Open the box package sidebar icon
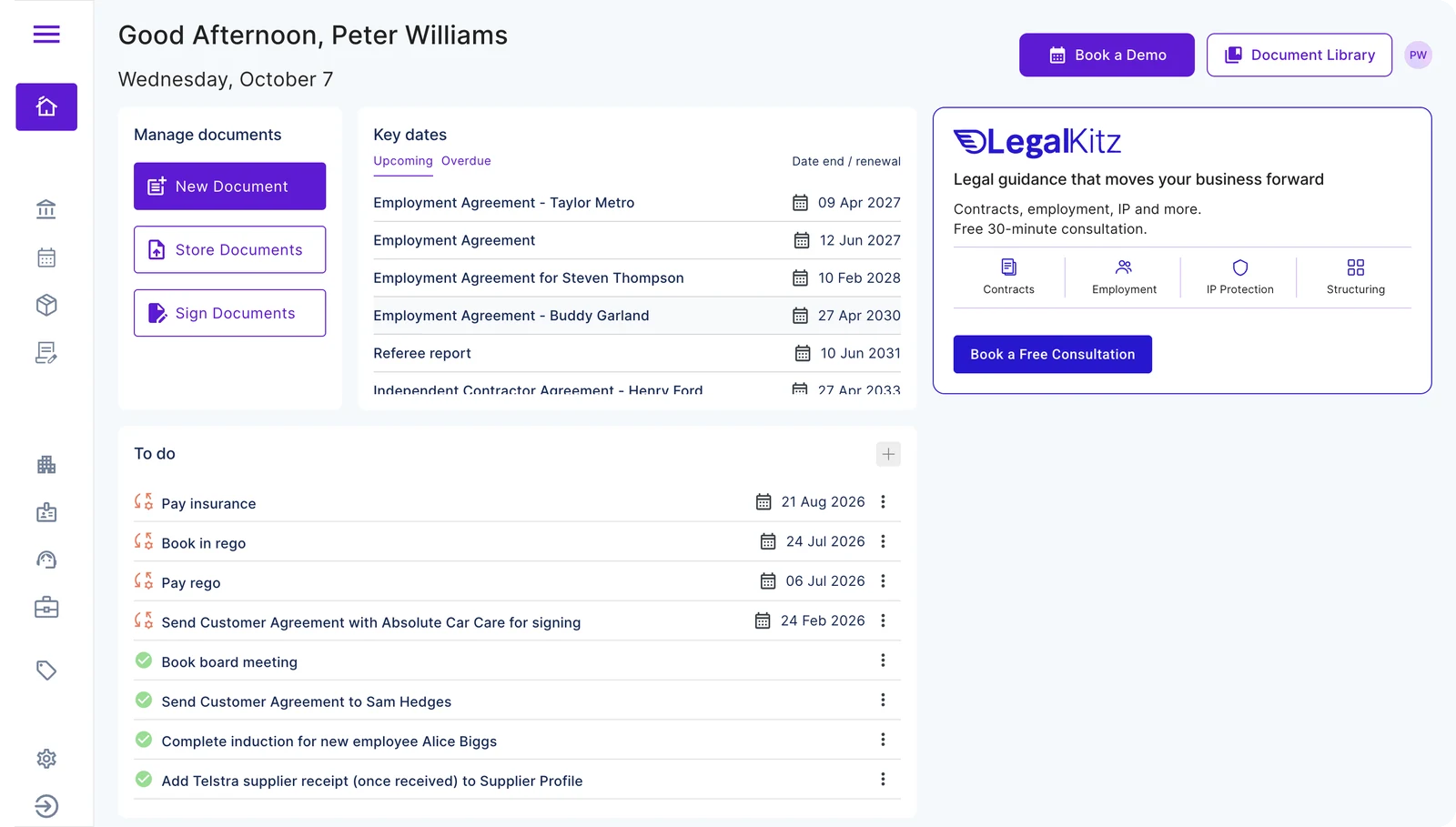Screen dimensions: 1456x827 click(46, 305)
